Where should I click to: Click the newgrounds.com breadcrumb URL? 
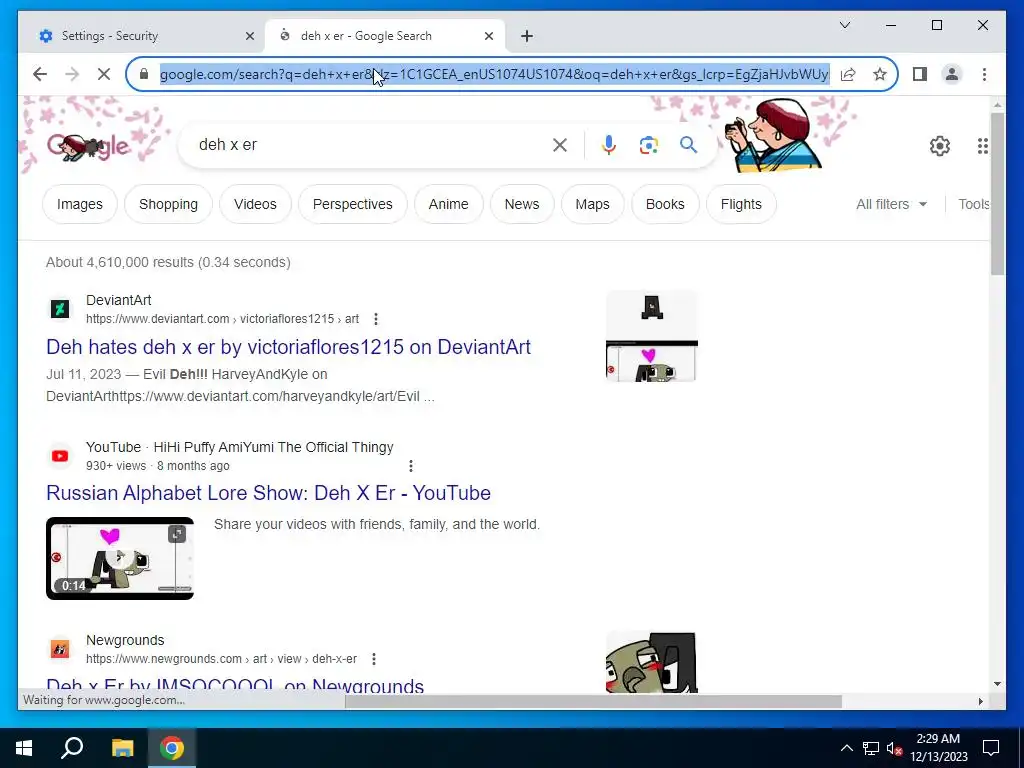click(221, 659)
